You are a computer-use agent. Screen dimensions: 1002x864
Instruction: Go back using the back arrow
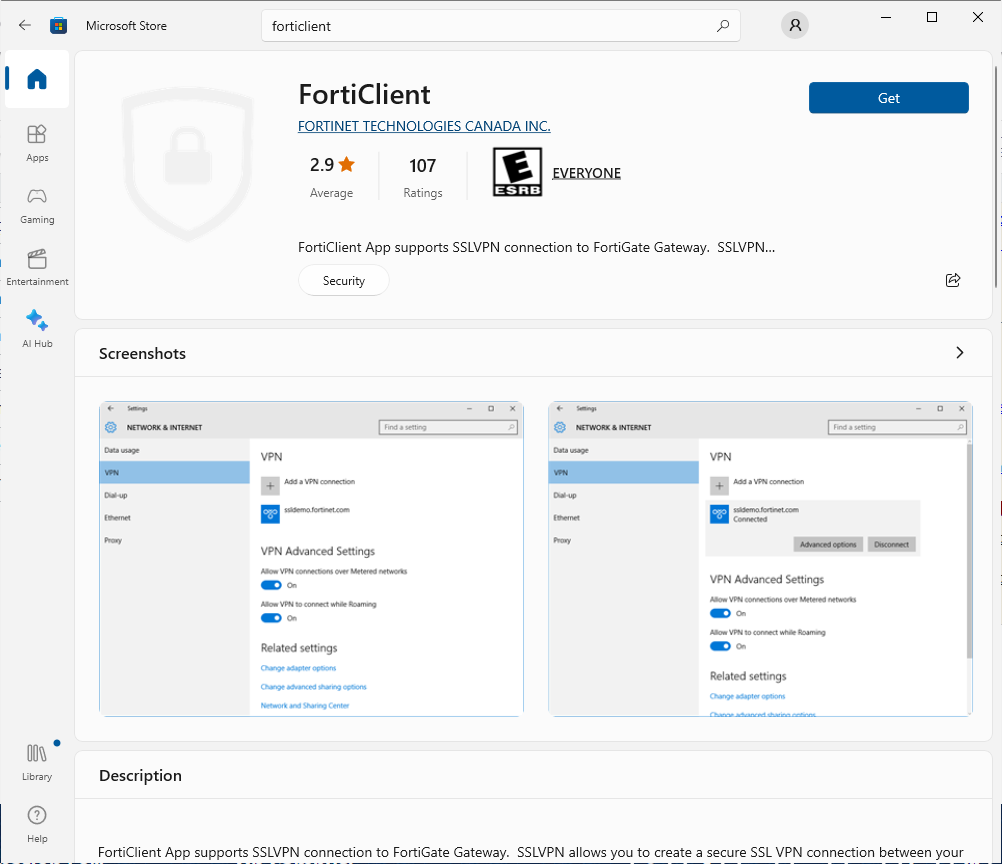coord(25,26)
